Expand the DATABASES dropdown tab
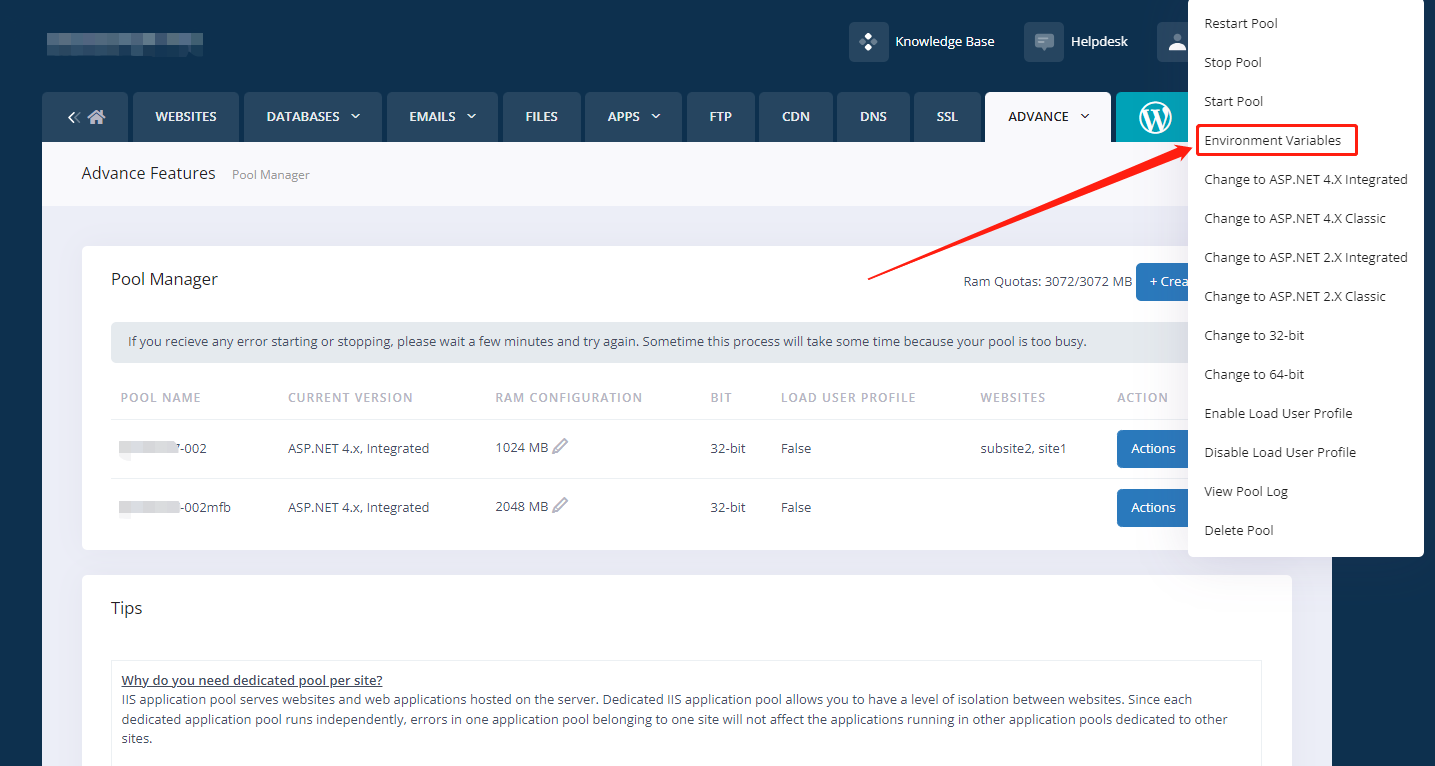The width and height of the screenshot is (1435, 766). coord(313,117)
